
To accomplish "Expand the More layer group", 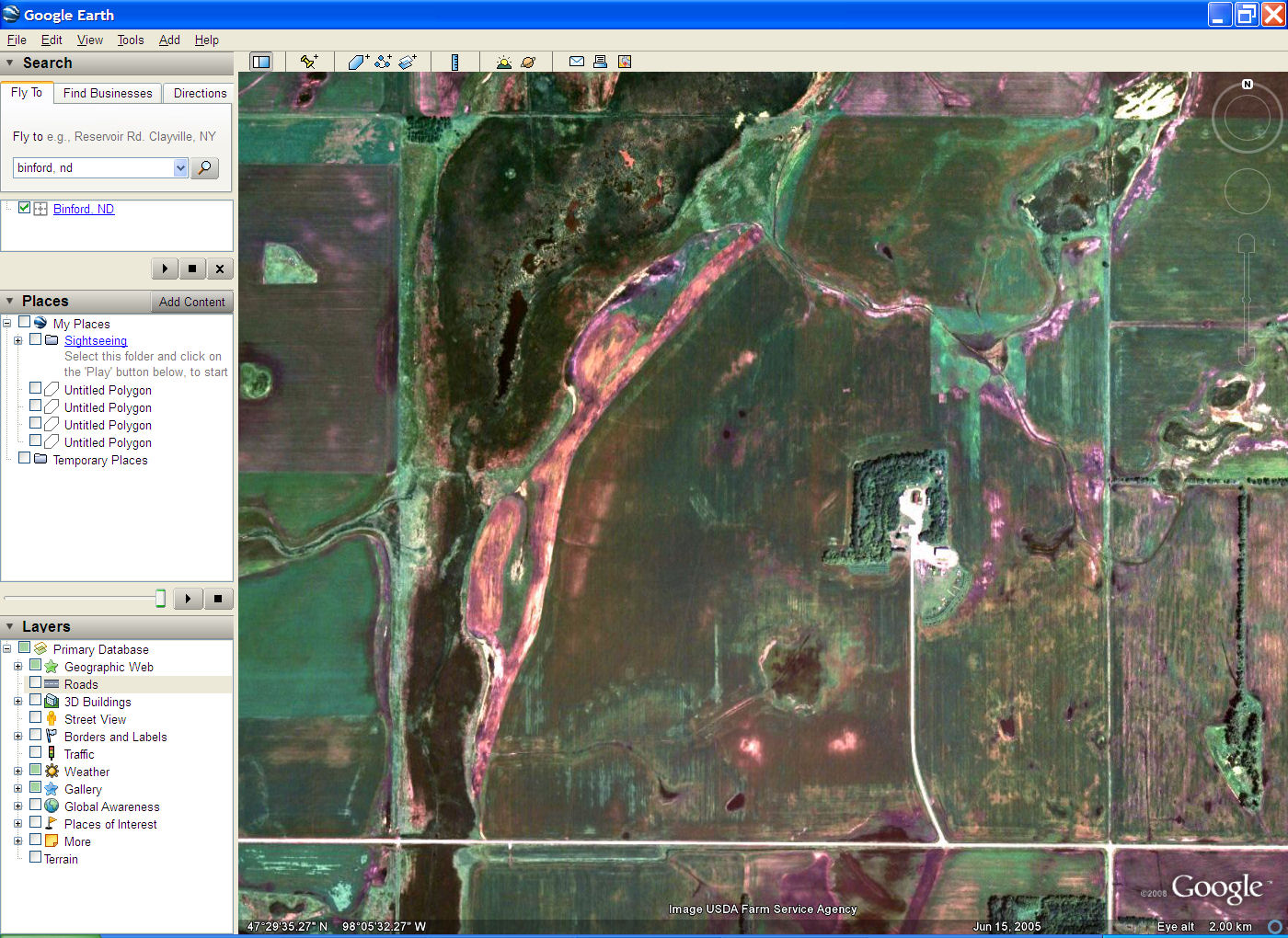I will coord(17,841).
